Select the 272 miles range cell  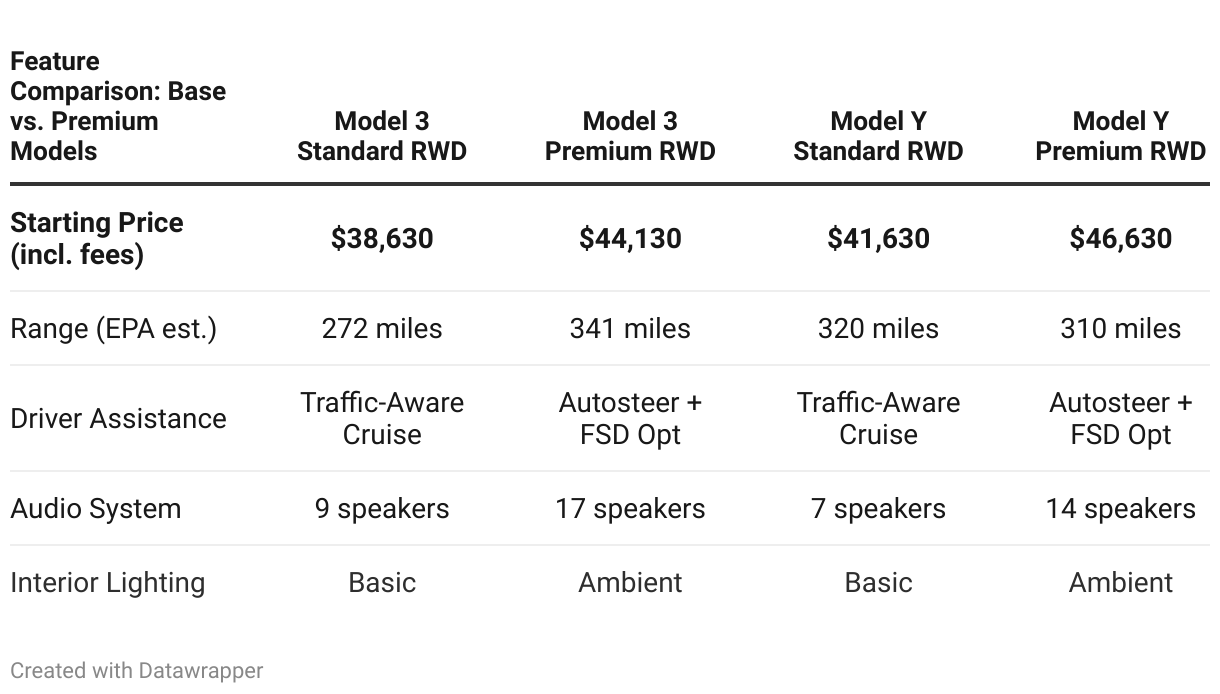coord(382,329)
